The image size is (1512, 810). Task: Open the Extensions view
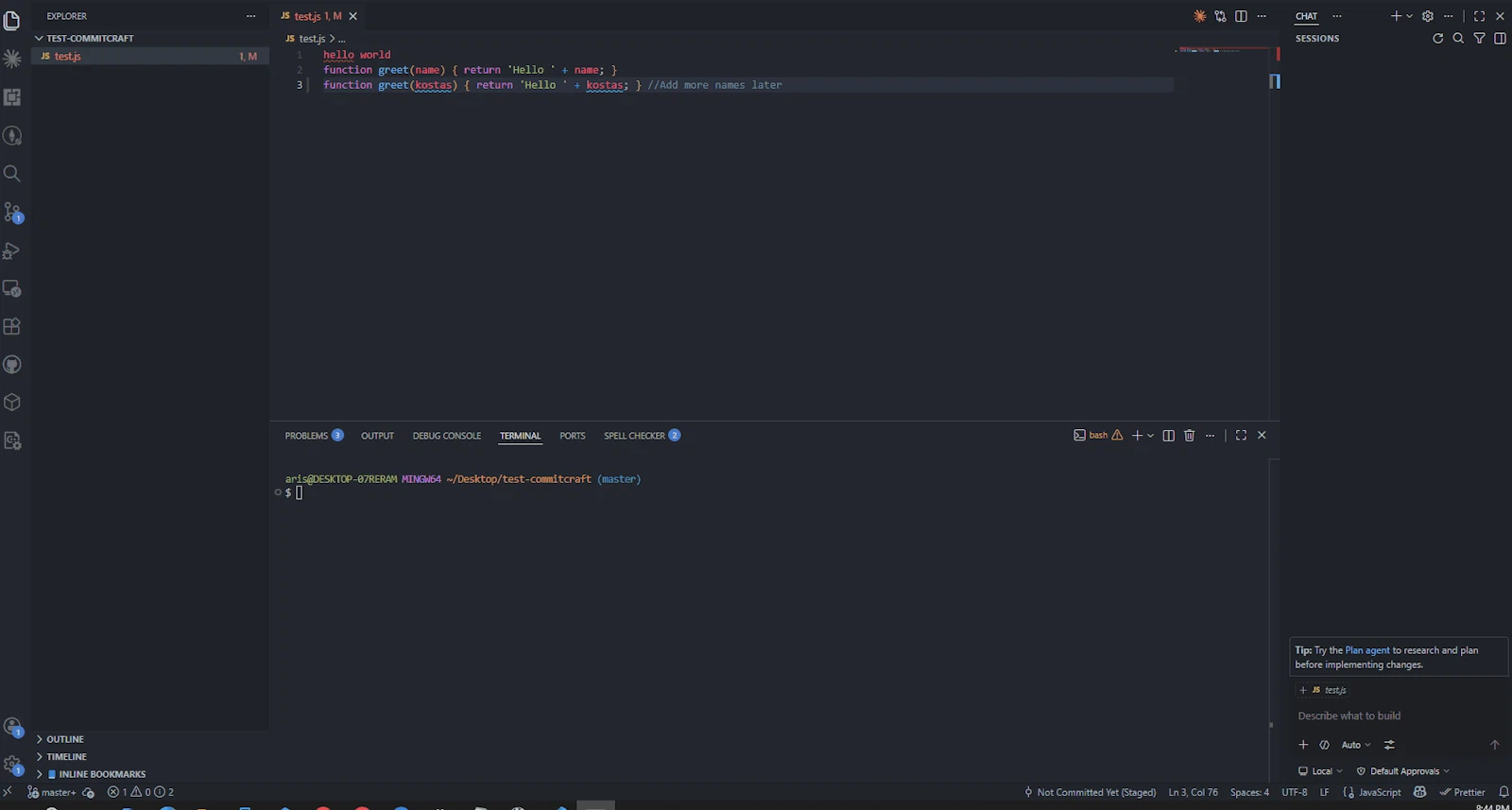point(12,326)
